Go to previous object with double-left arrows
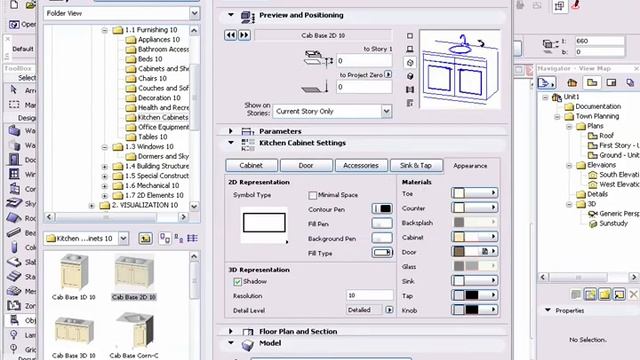Image resolution: width=640 pixels, height=360 pixels. [x=231, y=35]
